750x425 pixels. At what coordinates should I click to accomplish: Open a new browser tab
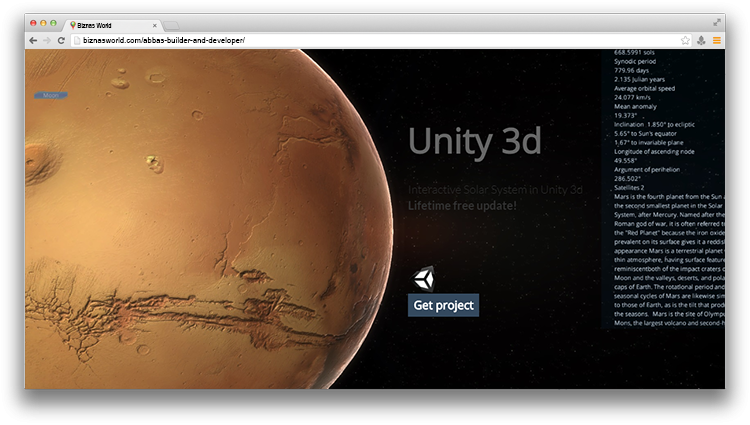(x=171, y=26)
